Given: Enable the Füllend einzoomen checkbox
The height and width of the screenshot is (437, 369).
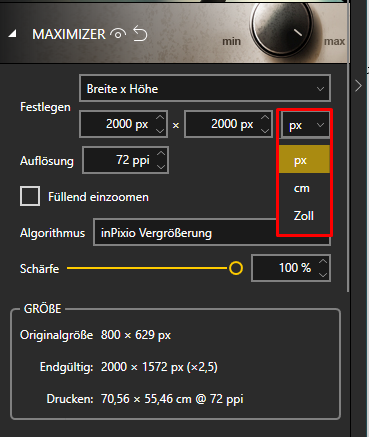Looking at the screenshot, I should pyautogui.click(x=30, y=196).
